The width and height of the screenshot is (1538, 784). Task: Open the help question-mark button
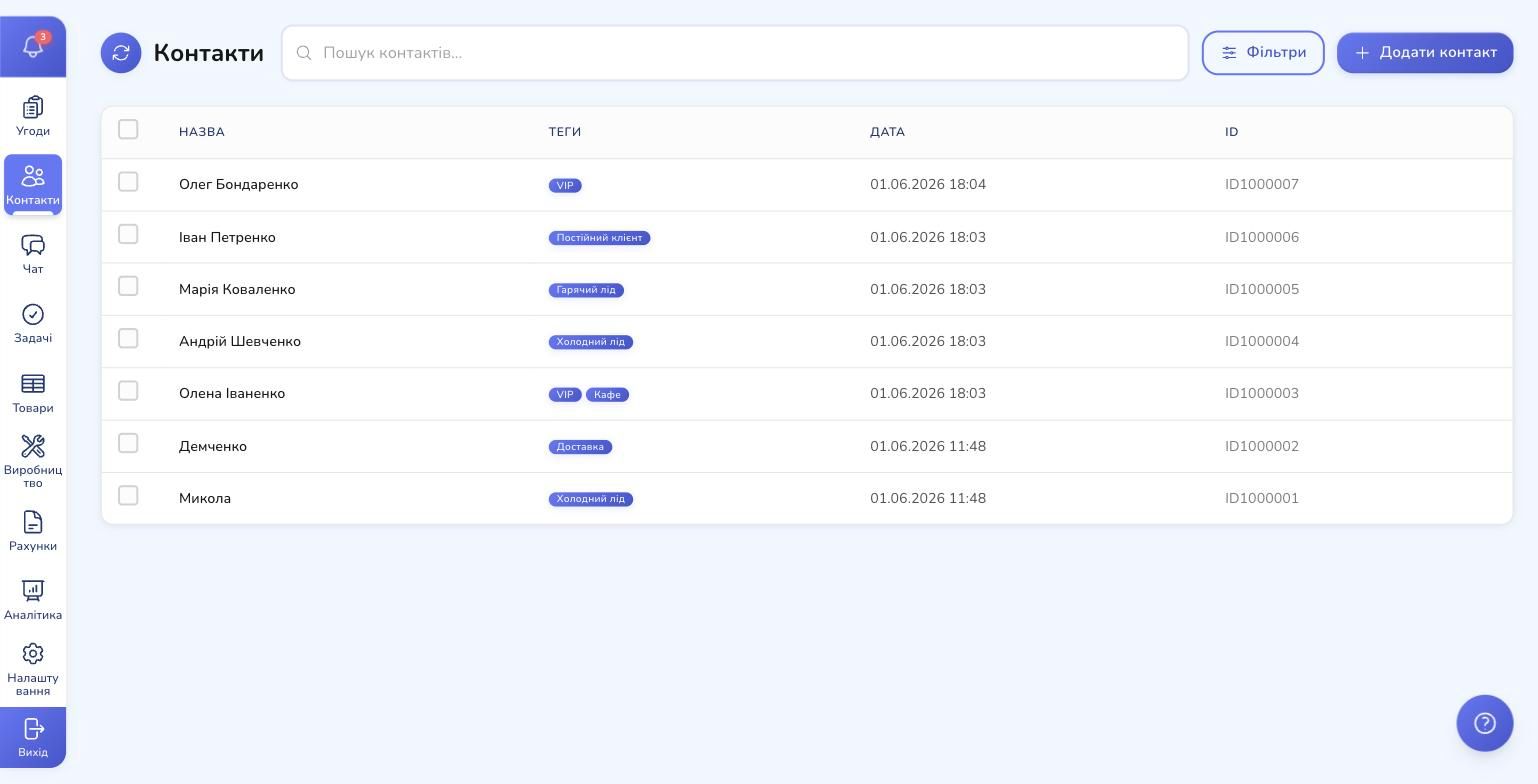pos(1485,723)
